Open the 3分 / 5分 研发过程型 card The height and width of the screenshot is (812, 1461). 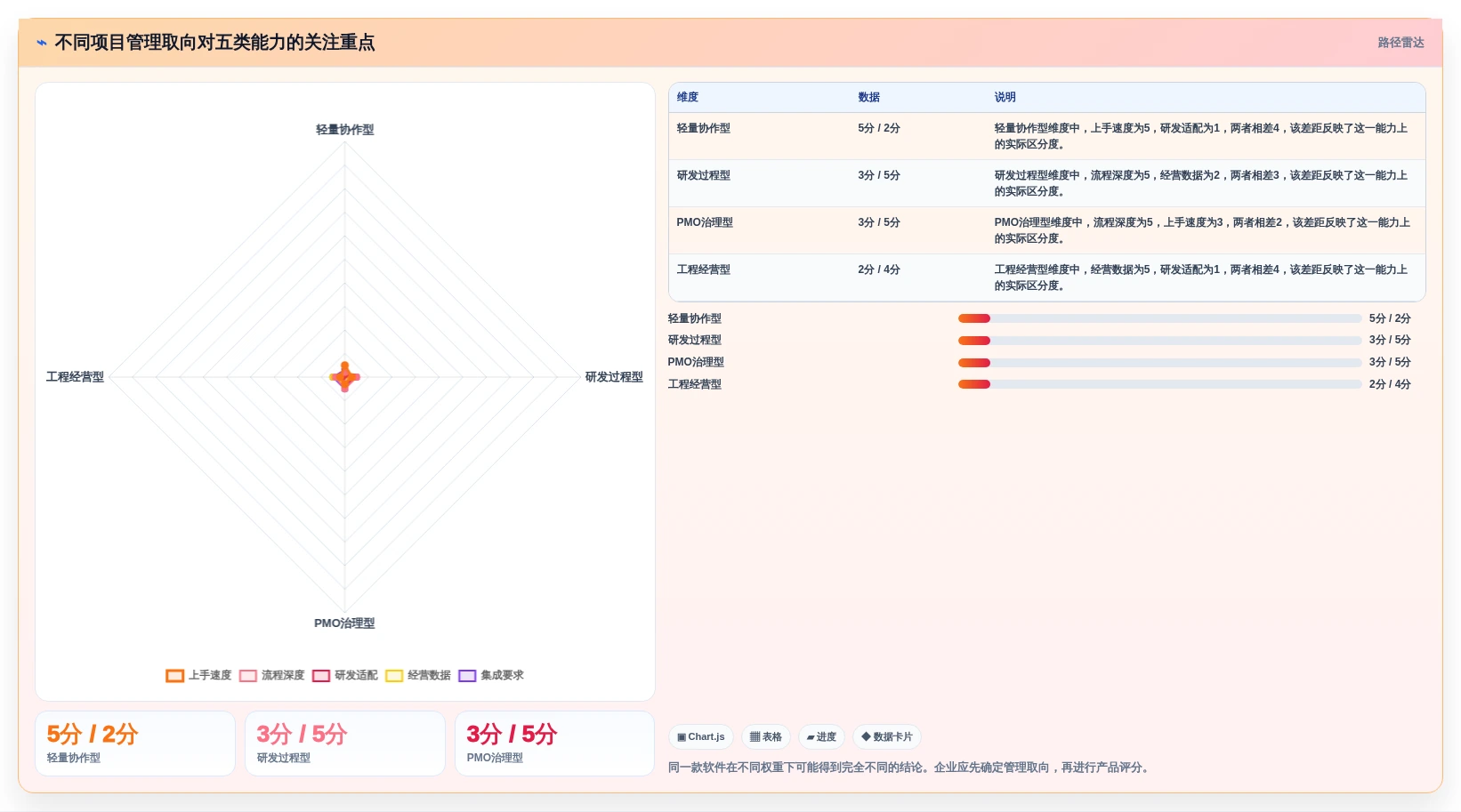coord(345,744)
